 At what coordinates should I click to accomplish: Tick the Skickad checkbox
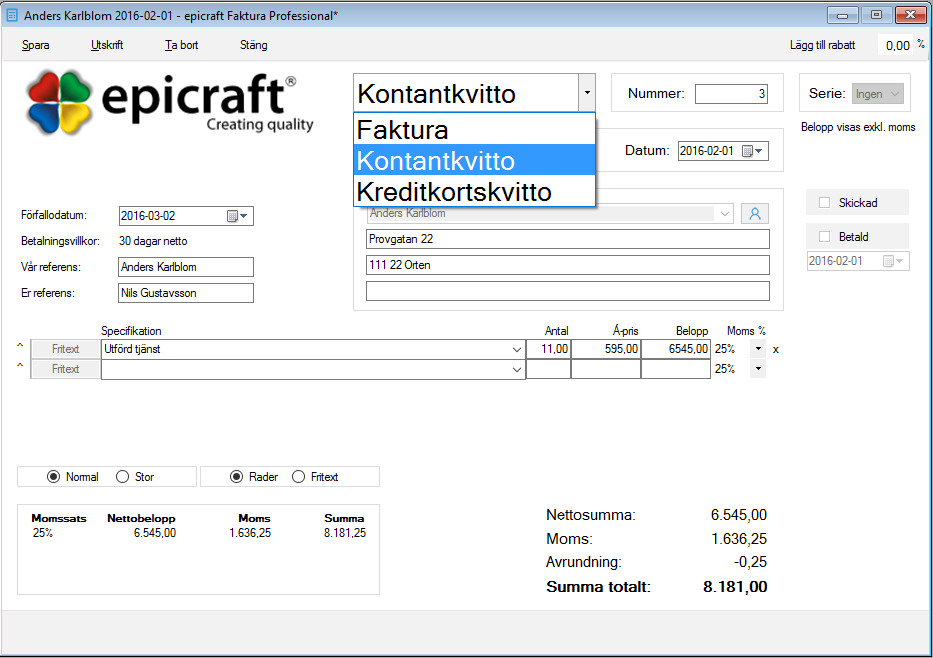point(825,203)
